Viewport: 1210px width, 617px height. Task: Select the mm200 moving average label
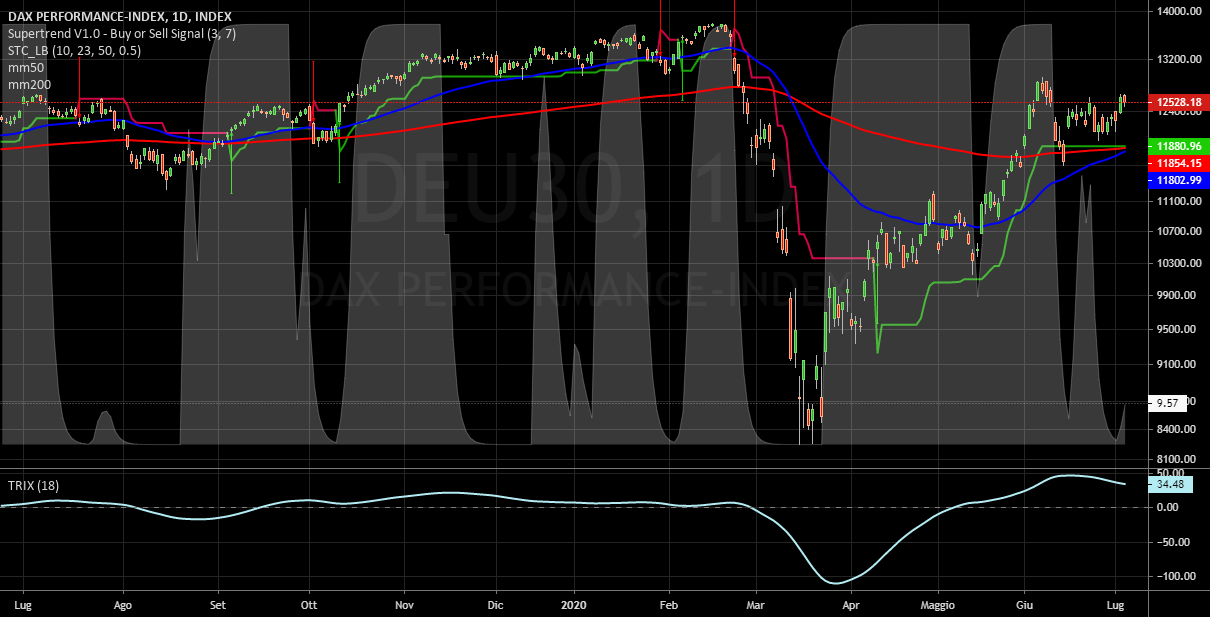coord(29,86)
